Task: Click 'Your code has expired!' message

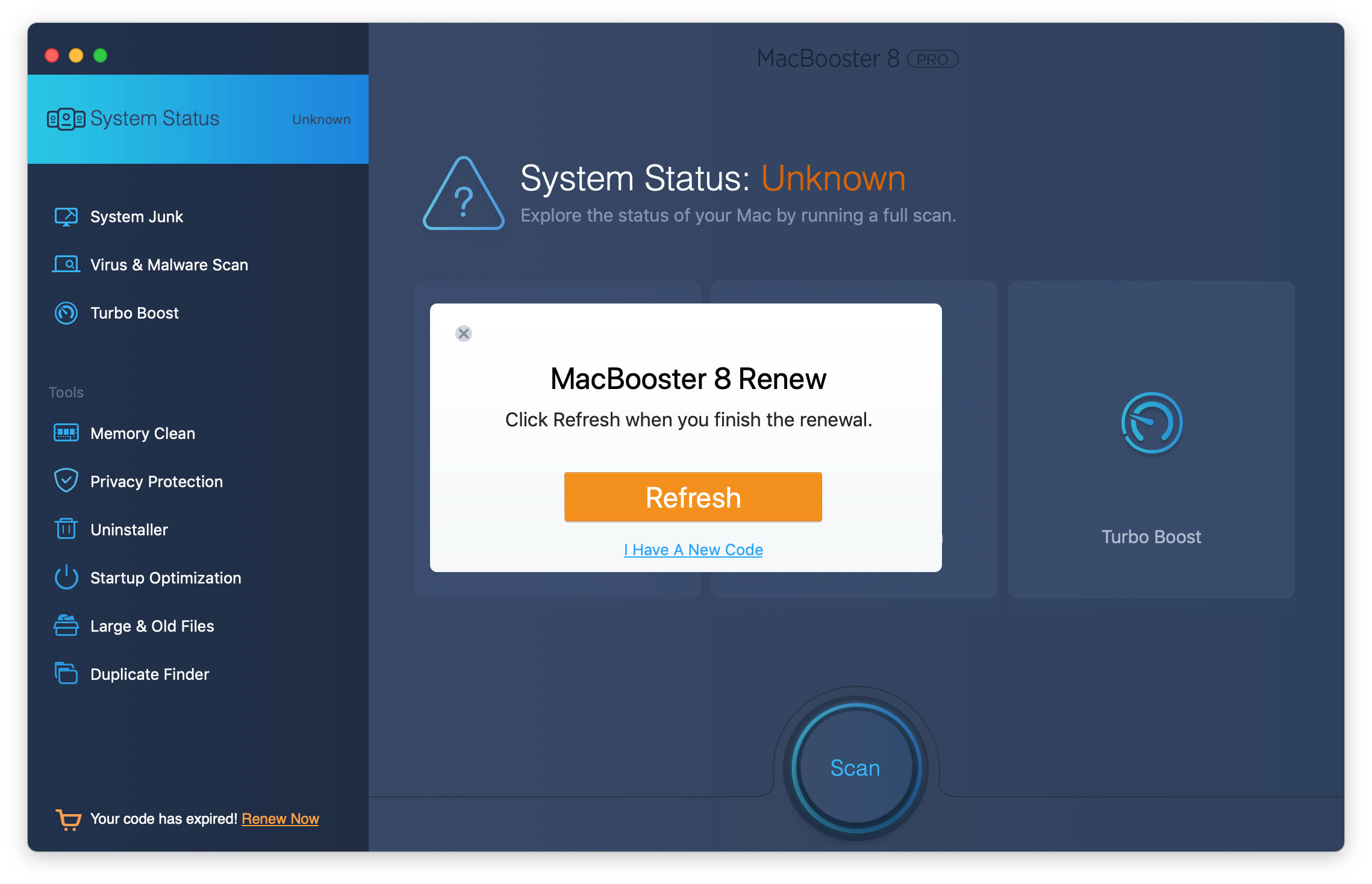Action: point(164,819)
